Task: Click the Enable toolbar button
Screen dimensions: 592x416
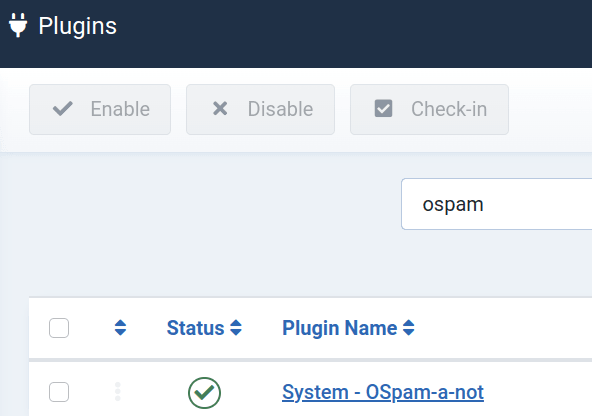Action: [x=100, y=109]
